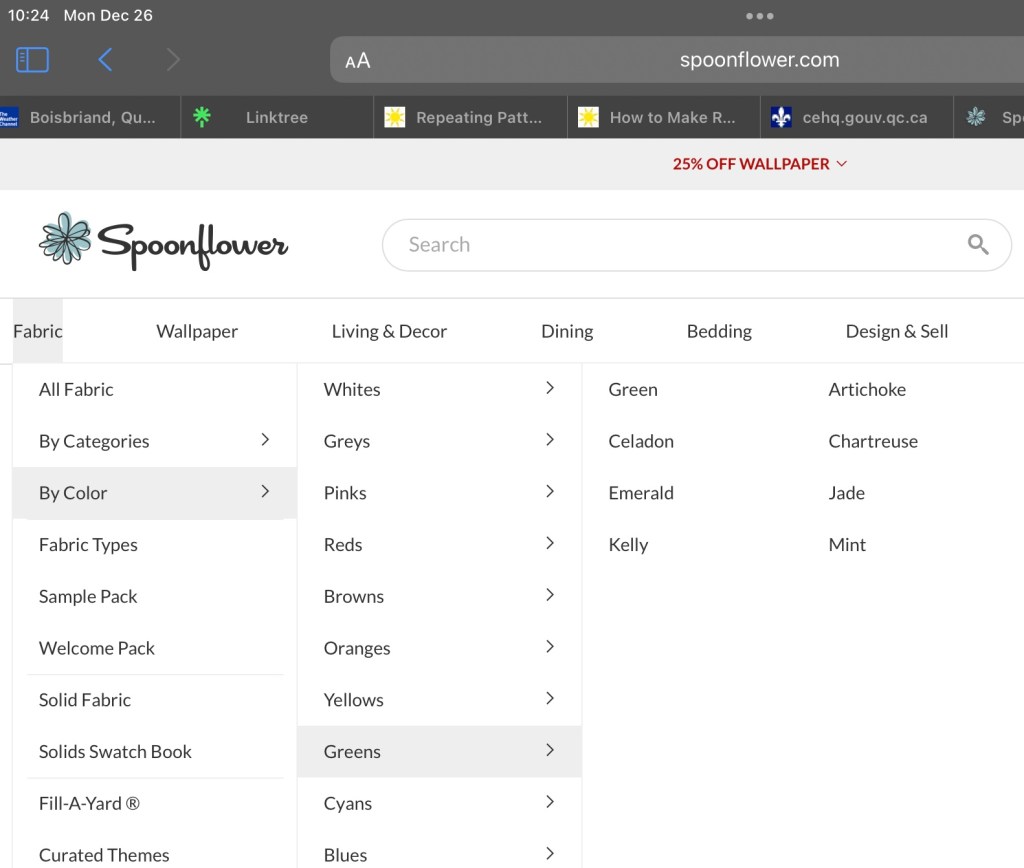This screenshot has height=868, width=1024.
Task: Open the Design & Sell menu
Action: click(x=896, y=331)
